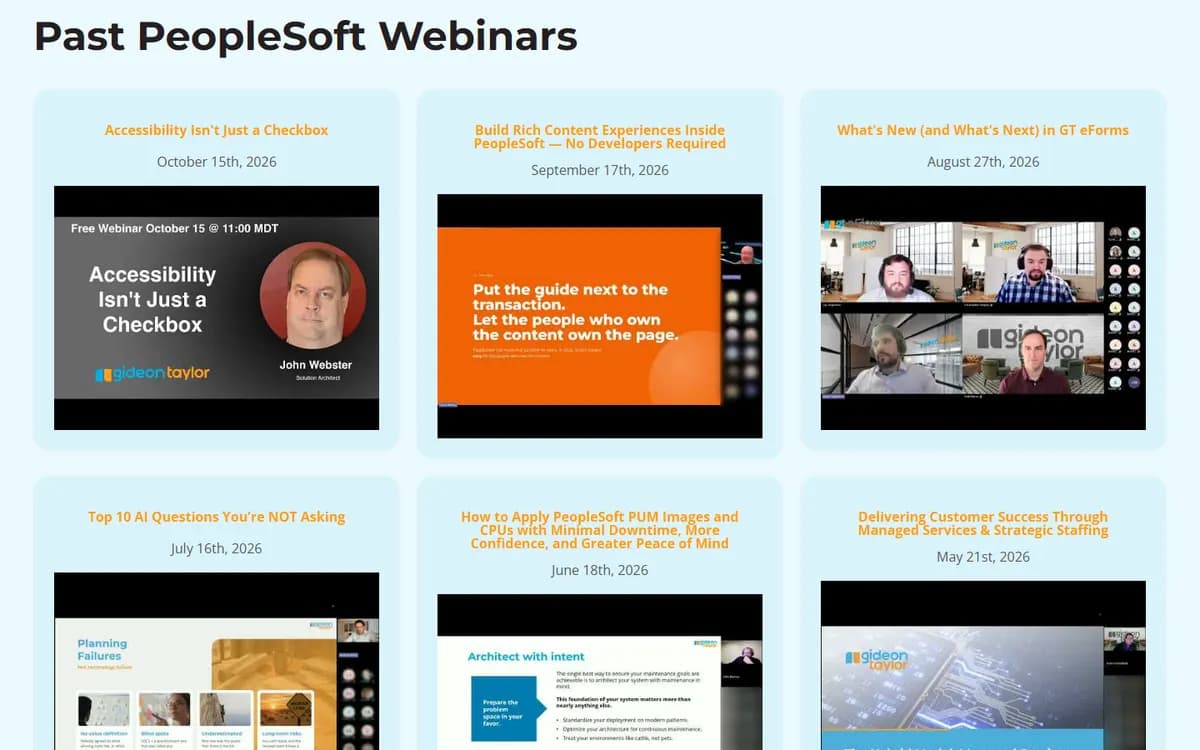Click the John Webster name in thumbnail

[315, 365]
